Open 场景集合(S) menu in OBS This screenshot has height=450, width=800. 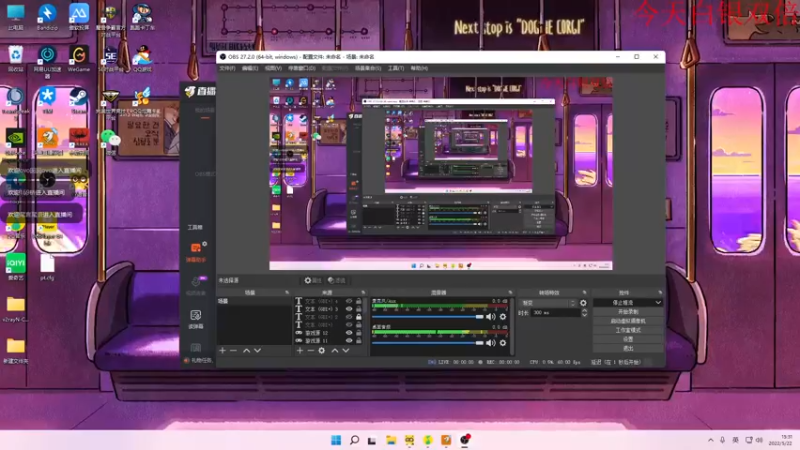368,68
